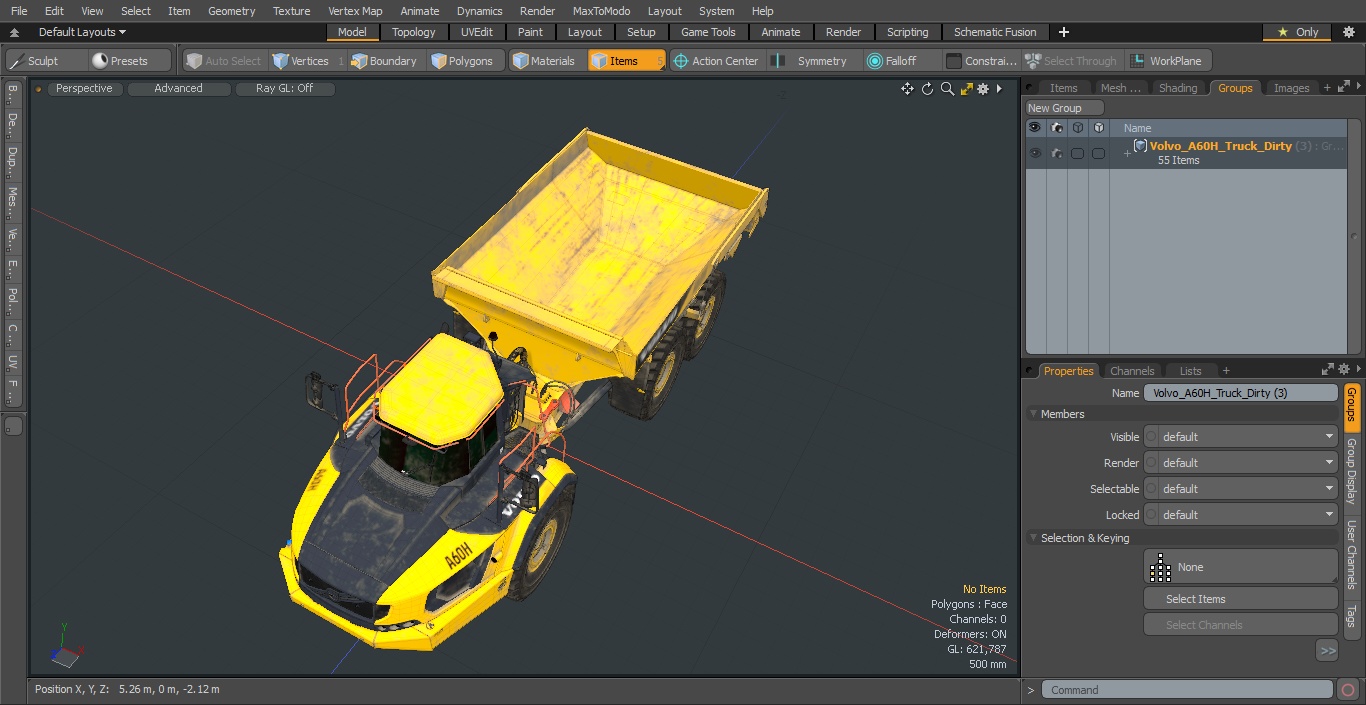Click the record circle beside Command field
The image size is (1366, 705).
coord(1347,690)
